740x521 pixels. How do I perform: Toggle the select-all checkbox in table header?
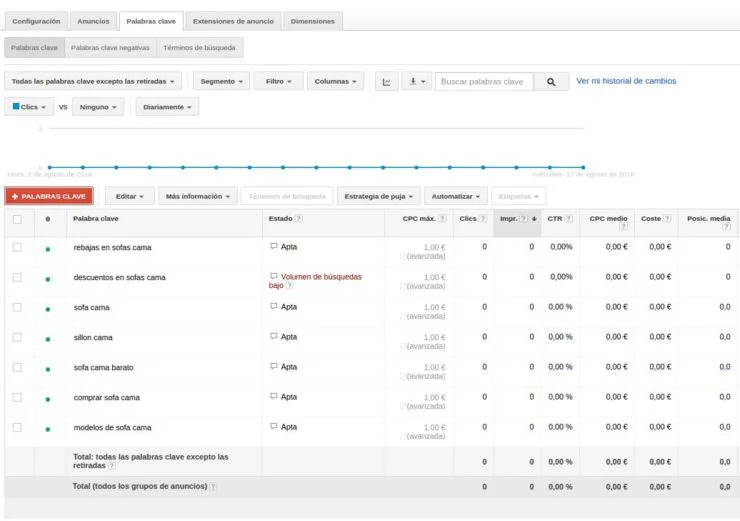click(17, 219)
